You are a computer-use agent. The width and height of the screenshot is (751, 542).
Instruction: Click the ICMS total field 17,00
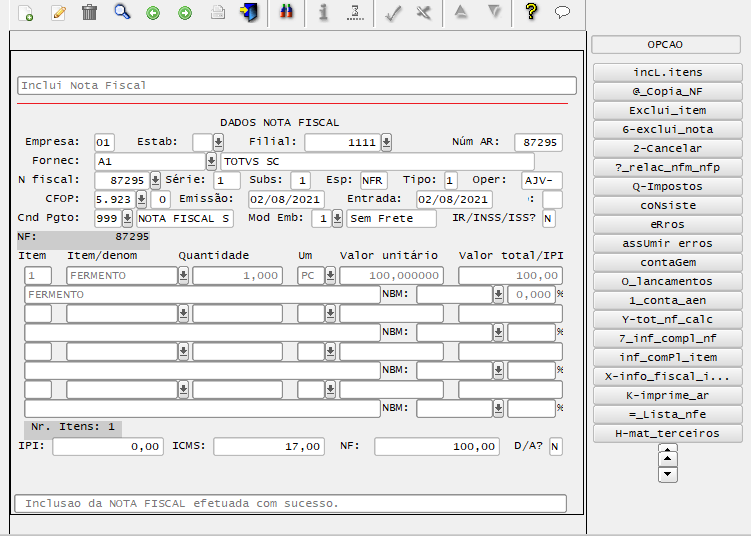[x=269, y=446]
